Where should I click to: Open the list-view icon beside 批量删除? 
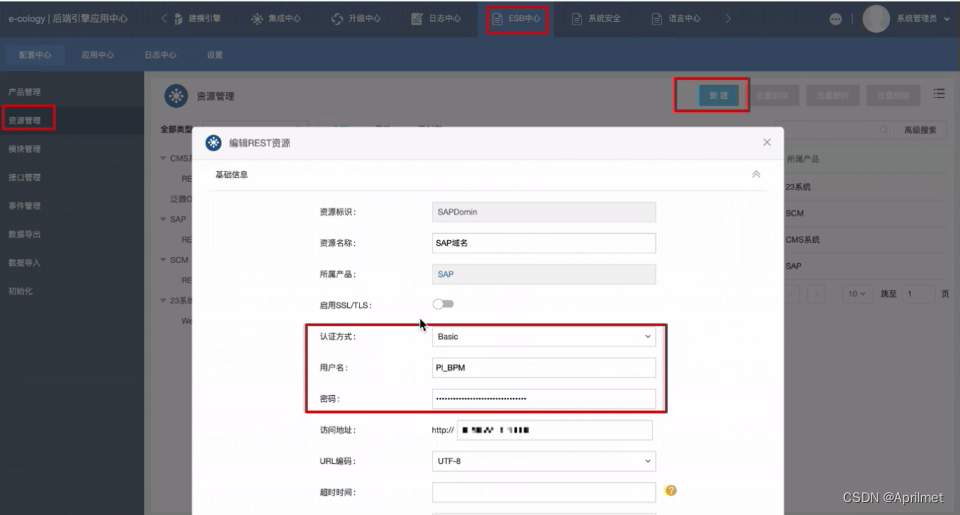pyautogui.click(x=939, y=94)
